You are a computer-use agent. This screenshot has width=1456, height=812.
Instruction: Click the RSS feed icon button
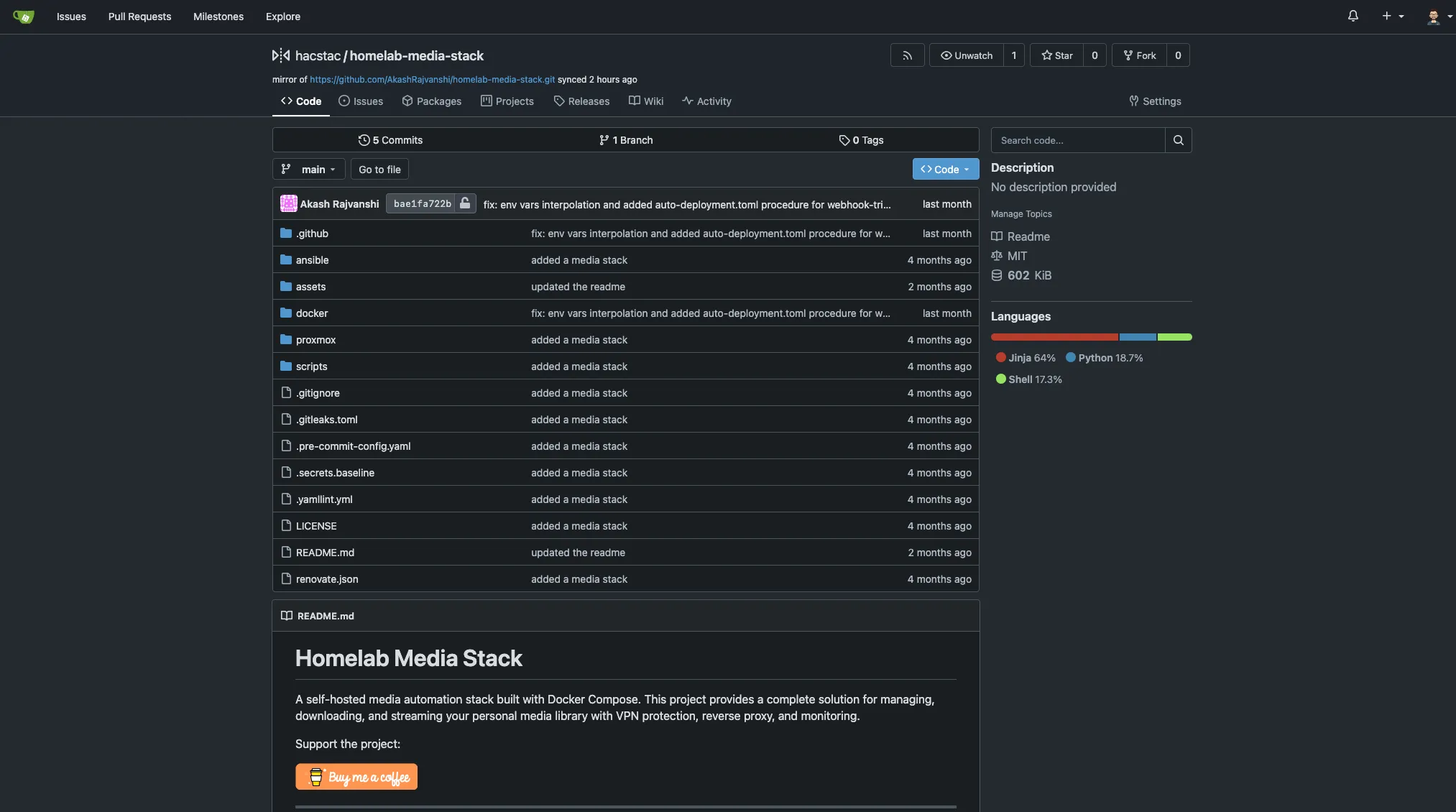coord(907,55)
